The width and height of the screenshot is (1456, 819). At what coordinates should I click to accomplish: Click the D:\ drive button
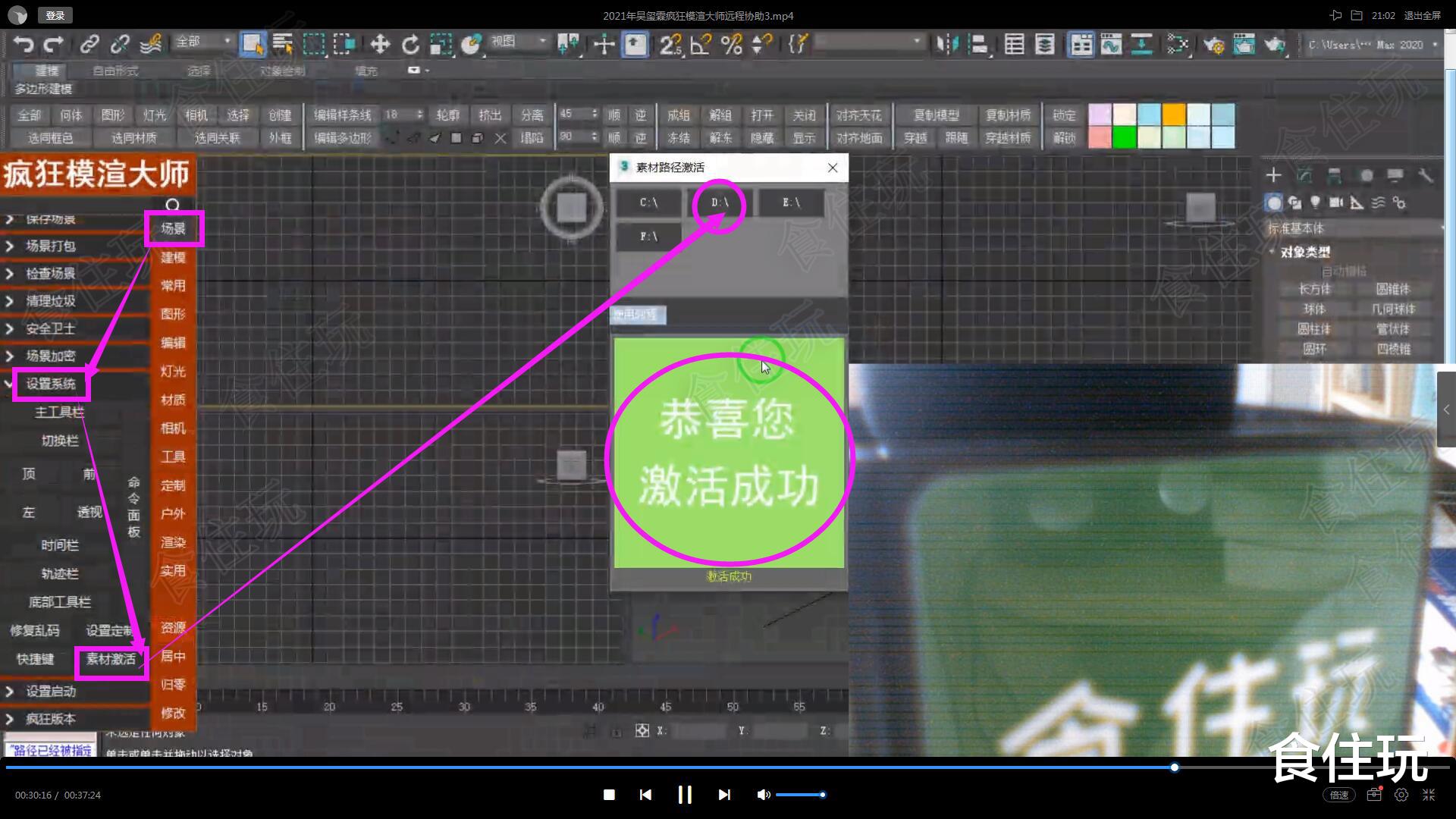pos(719,203)
